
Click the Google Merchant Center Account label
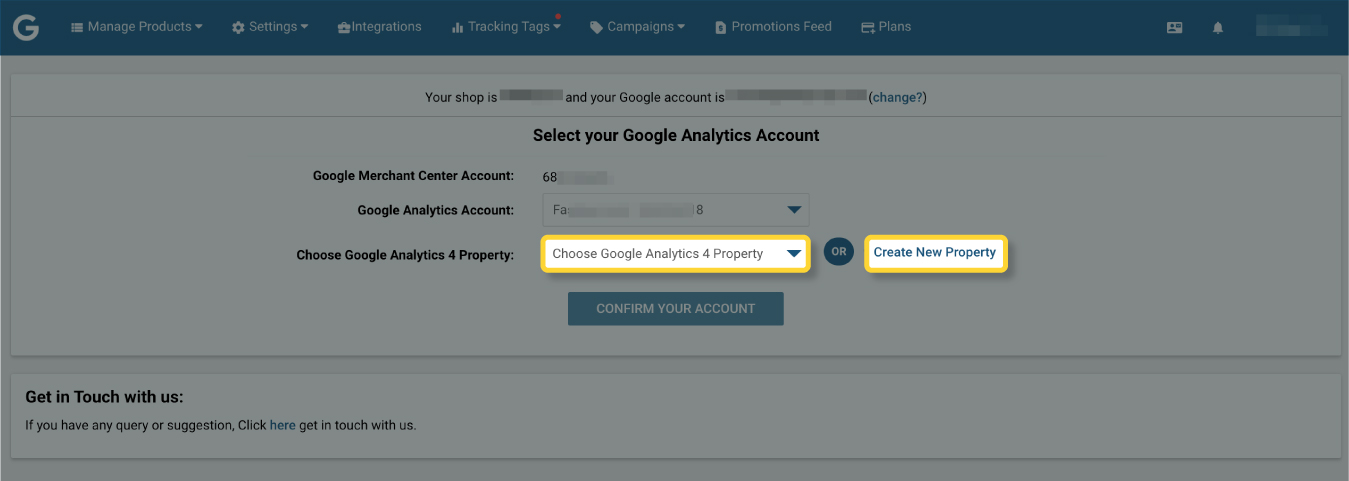(413, 176)
